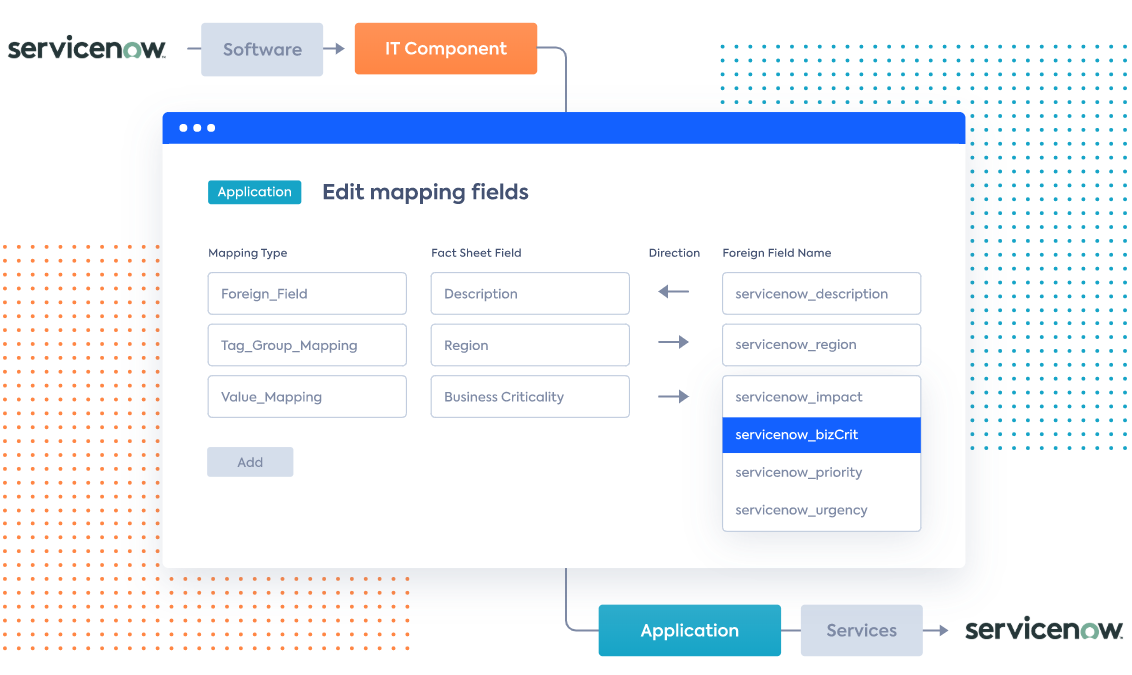Image resolution: width=1132 pixels, height=675 pixels.
Task: Select the Application tag label
Action: pos(254,192)
